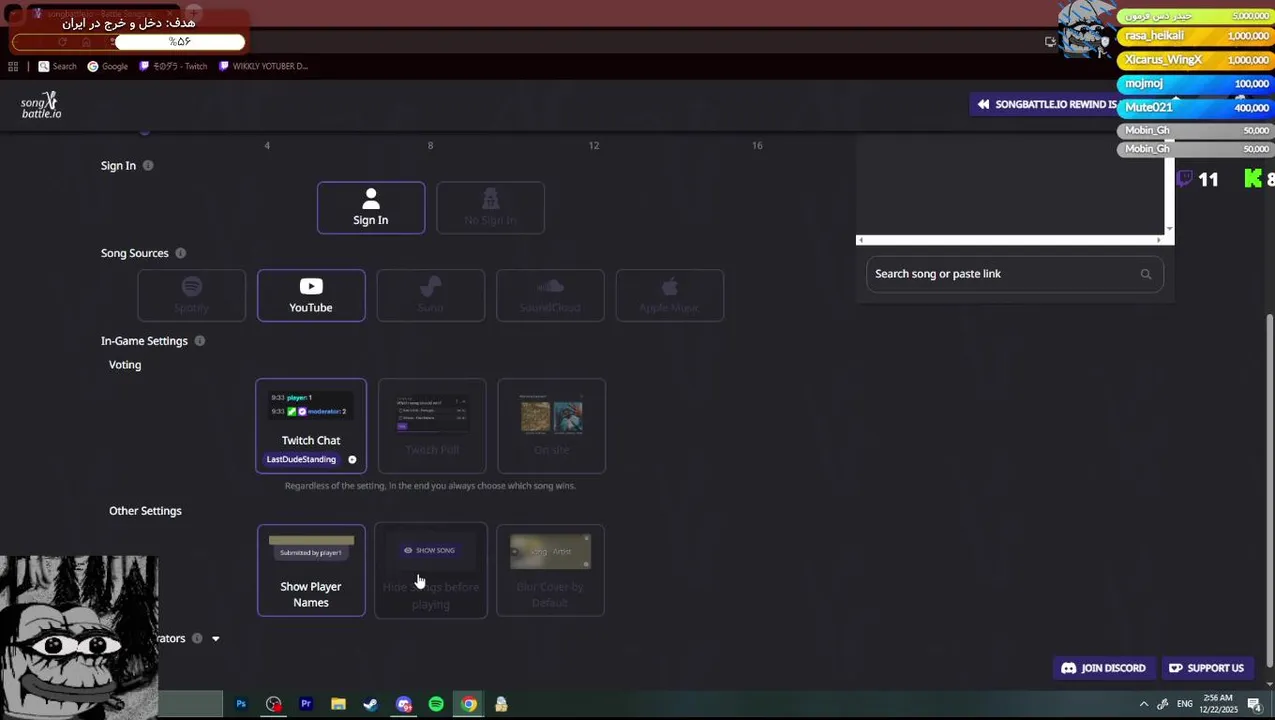Open the Songbattle.io Rewind banner
The height and width of the screenshot is (720, 1275).
pyautogui.click(x=1045, y=104)
